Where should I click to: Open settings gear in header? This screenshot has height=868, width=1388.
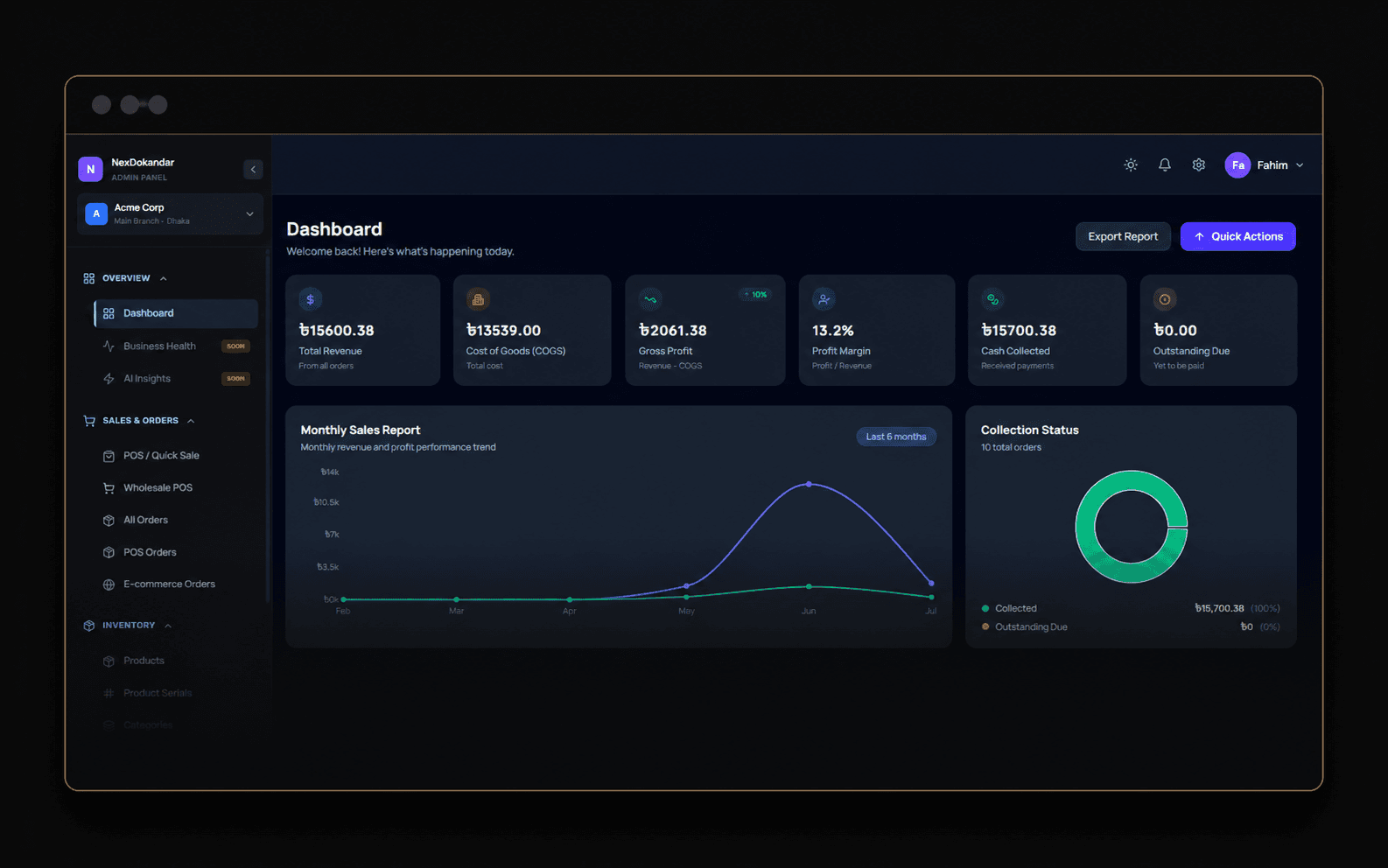click(1199, 164)
